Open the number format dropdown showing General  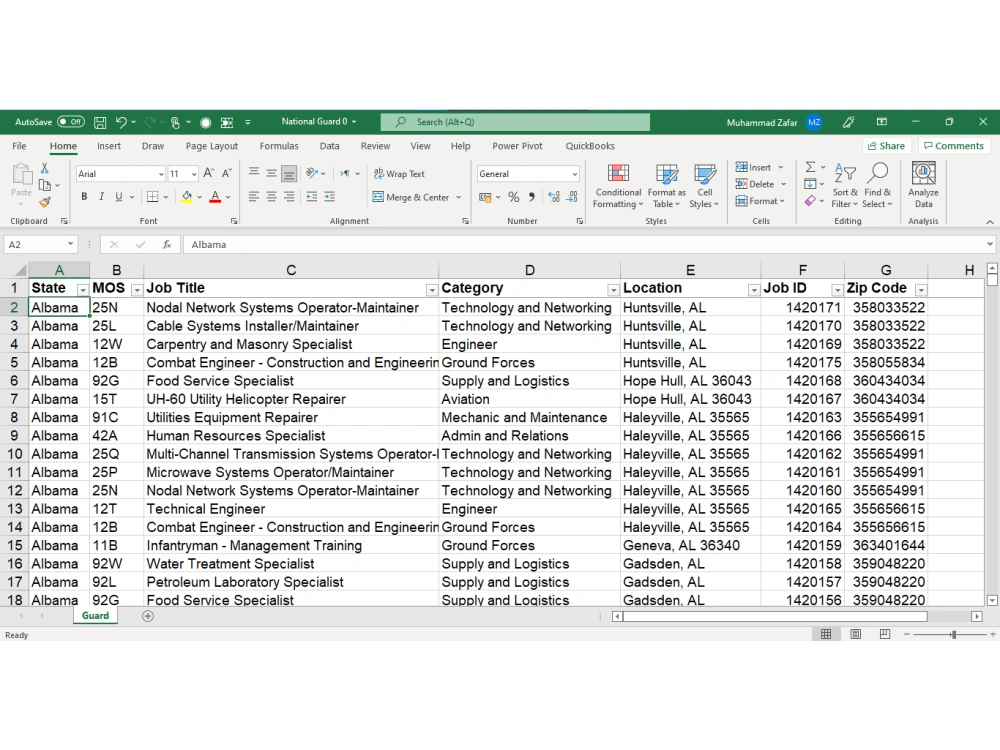coord(574,173)
